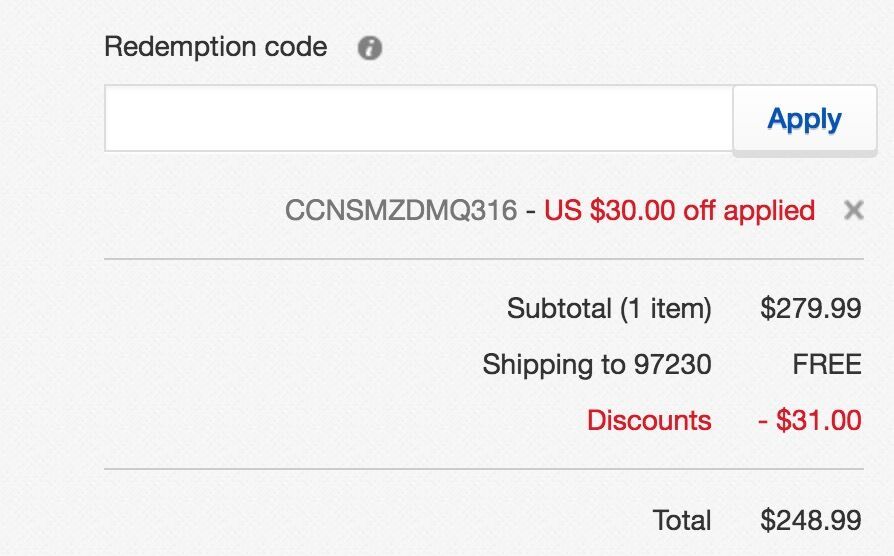Focus the redemption code text field
Screen dimensions: 894x556
418,119
